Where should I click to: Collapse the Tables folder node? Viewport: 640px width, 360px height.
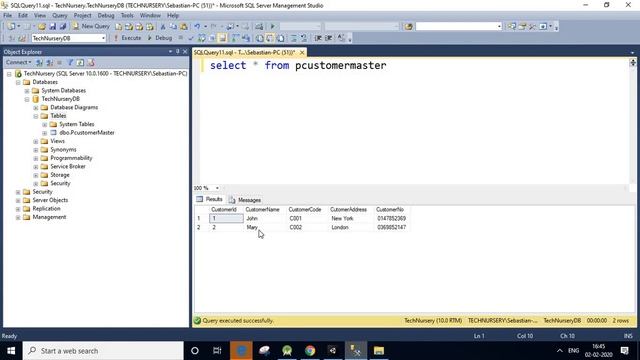pyautogui.click(x=36, y=116)
